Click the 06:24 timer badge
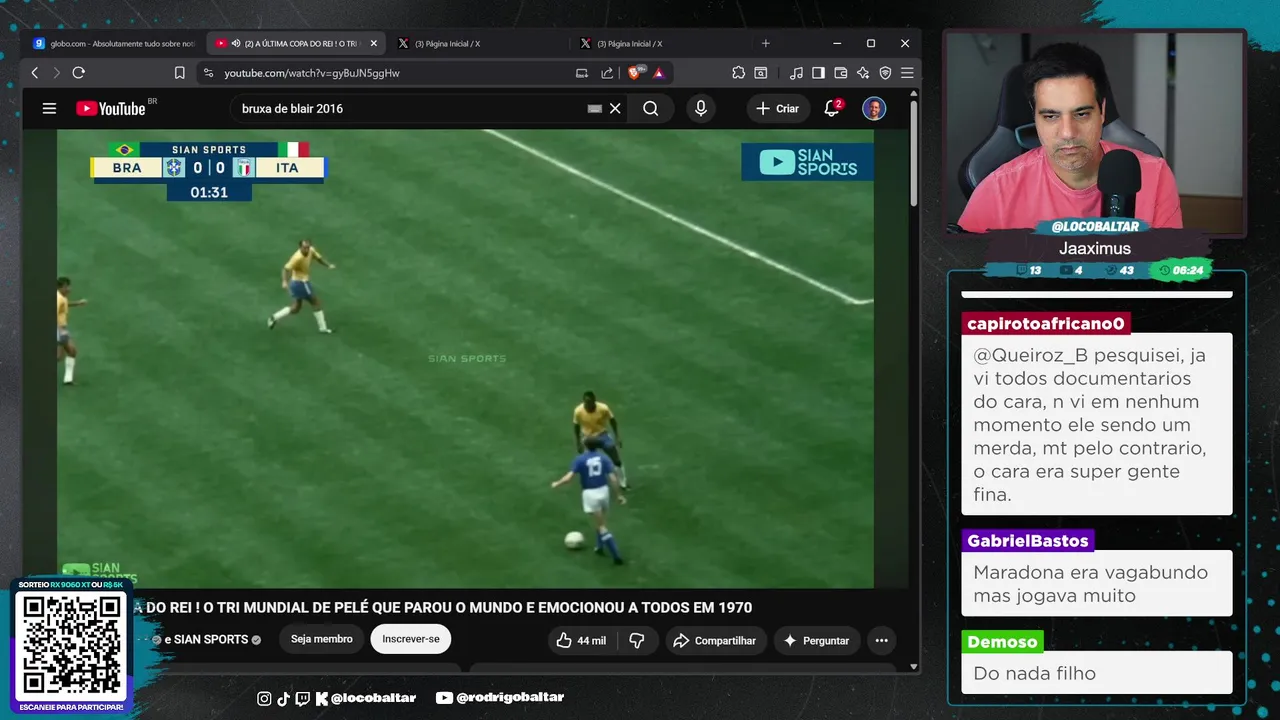The width and height of the screenshot is (1280, 720). (1181, 271)
